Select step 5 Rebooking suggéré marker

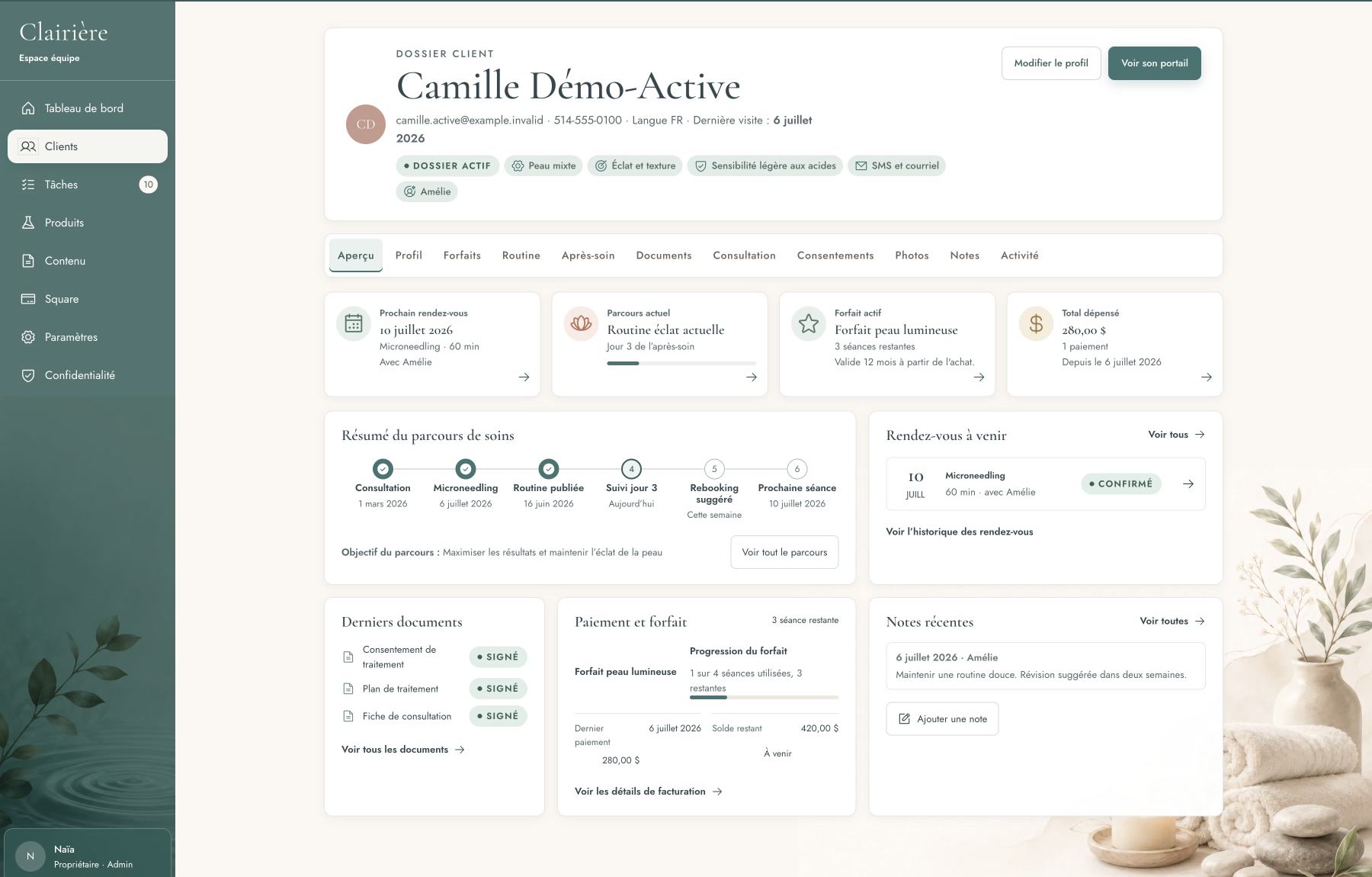[714, 469]
